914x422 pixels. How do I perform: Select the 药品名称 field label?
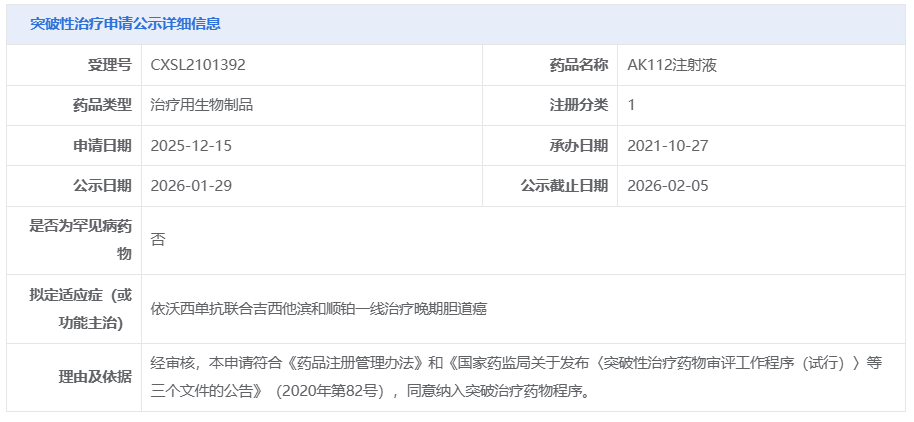578,65
